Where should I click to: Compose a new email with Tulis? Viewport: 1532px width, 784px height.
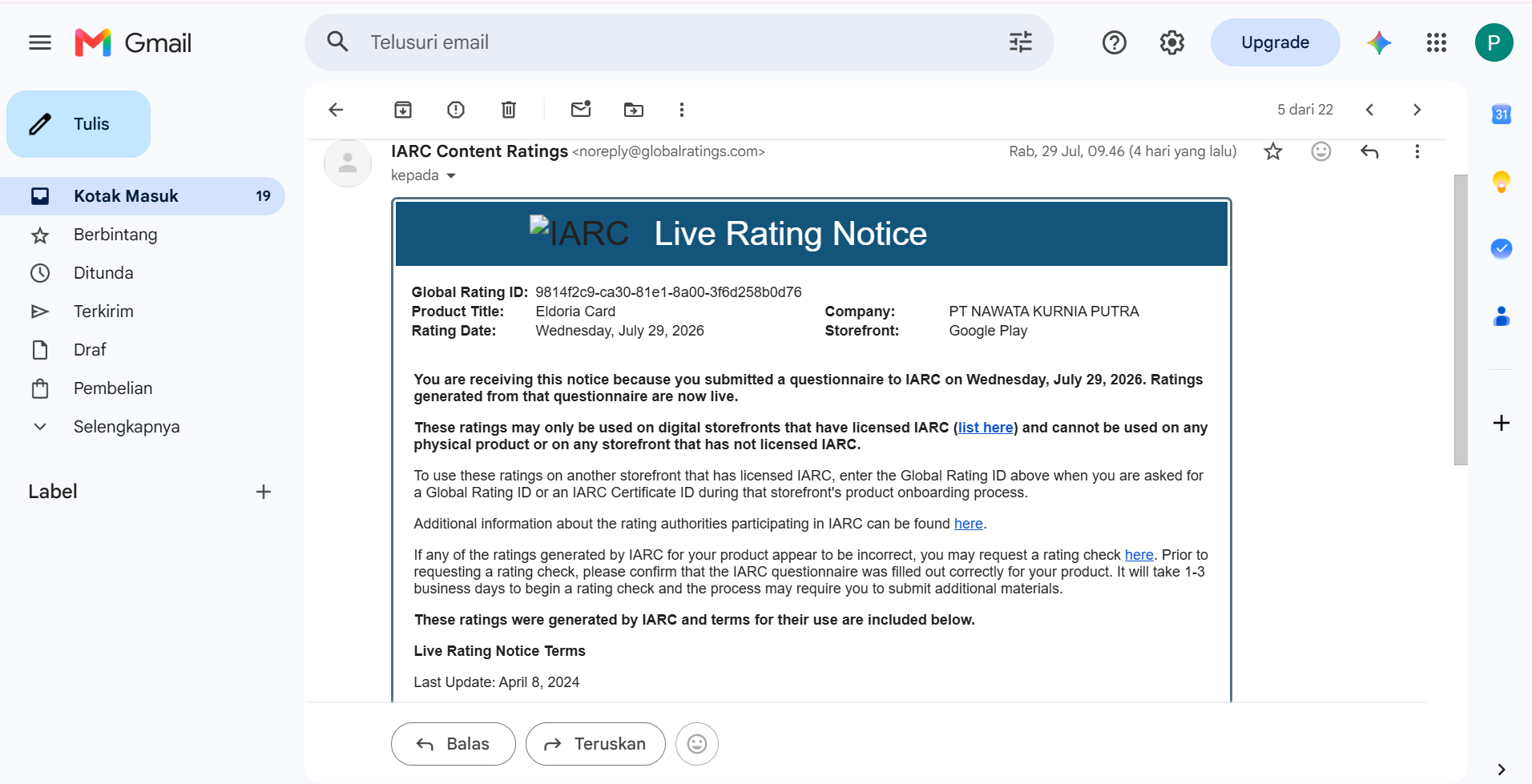[x=79, y=124]
